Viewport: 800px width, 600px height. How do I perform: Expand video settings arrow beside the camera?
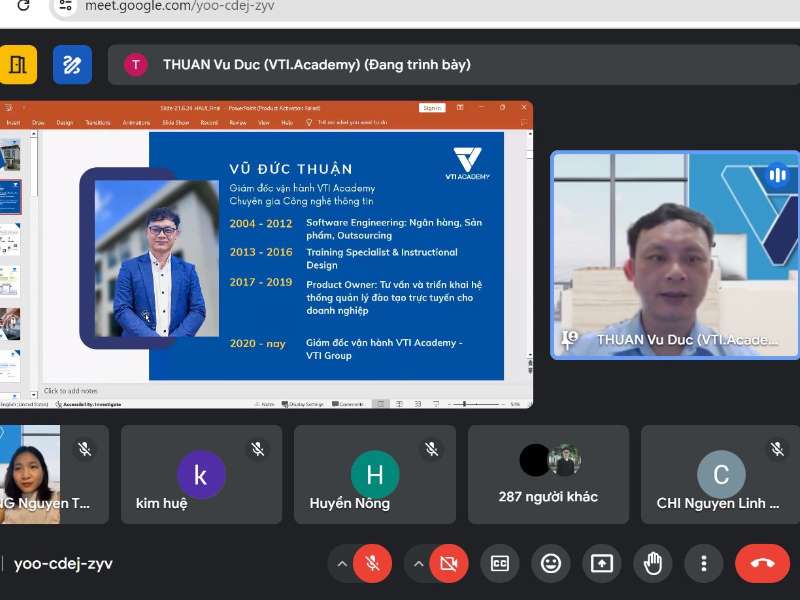(418, 564)
